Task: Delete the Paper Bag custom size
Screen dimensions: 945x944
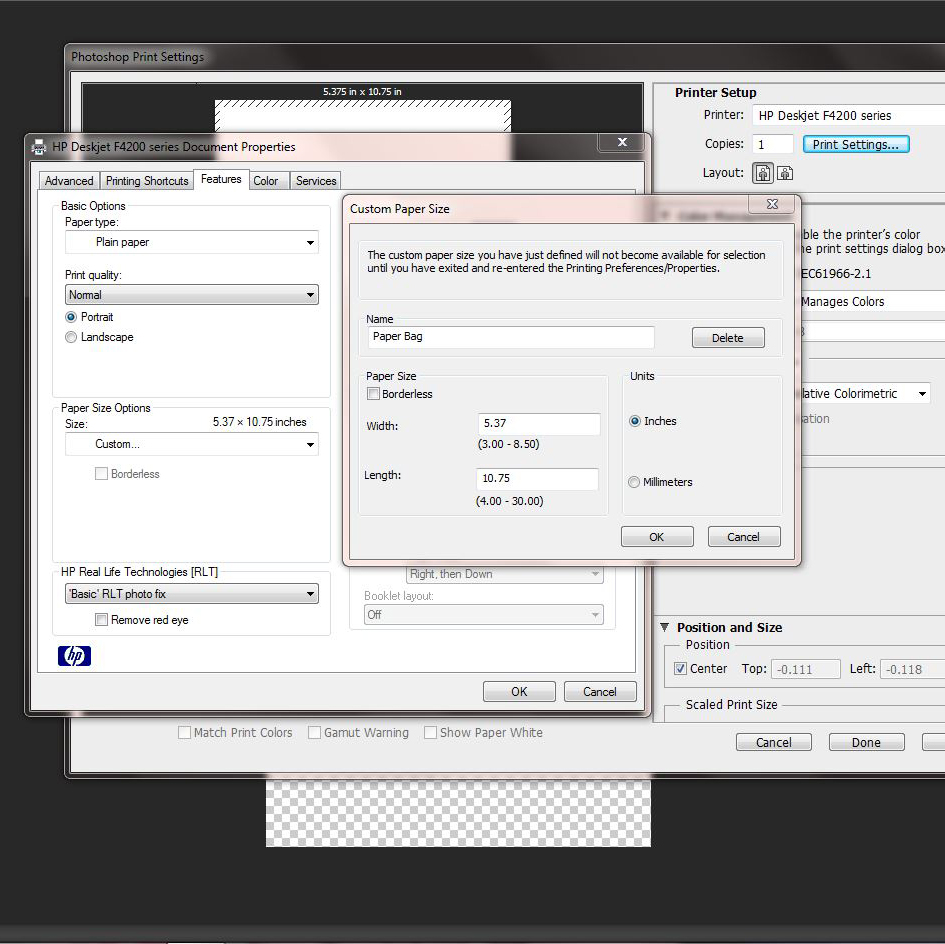Action: coord(728,338)
